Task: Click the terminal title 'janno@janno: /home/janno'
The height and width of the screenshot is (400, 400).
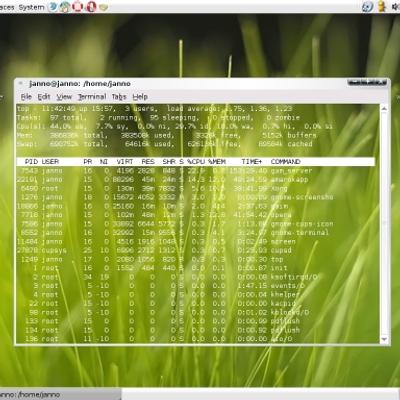Action: 80,84
